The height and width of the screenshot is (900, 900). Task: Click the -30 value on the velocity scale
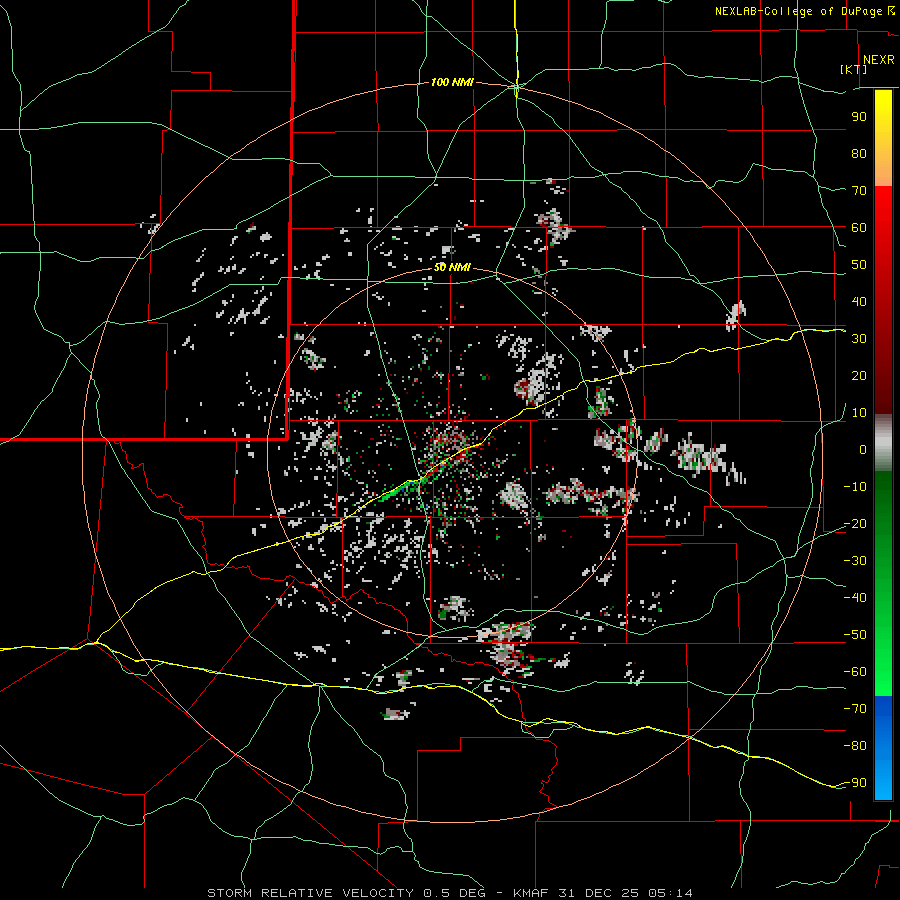click(855, 561)
